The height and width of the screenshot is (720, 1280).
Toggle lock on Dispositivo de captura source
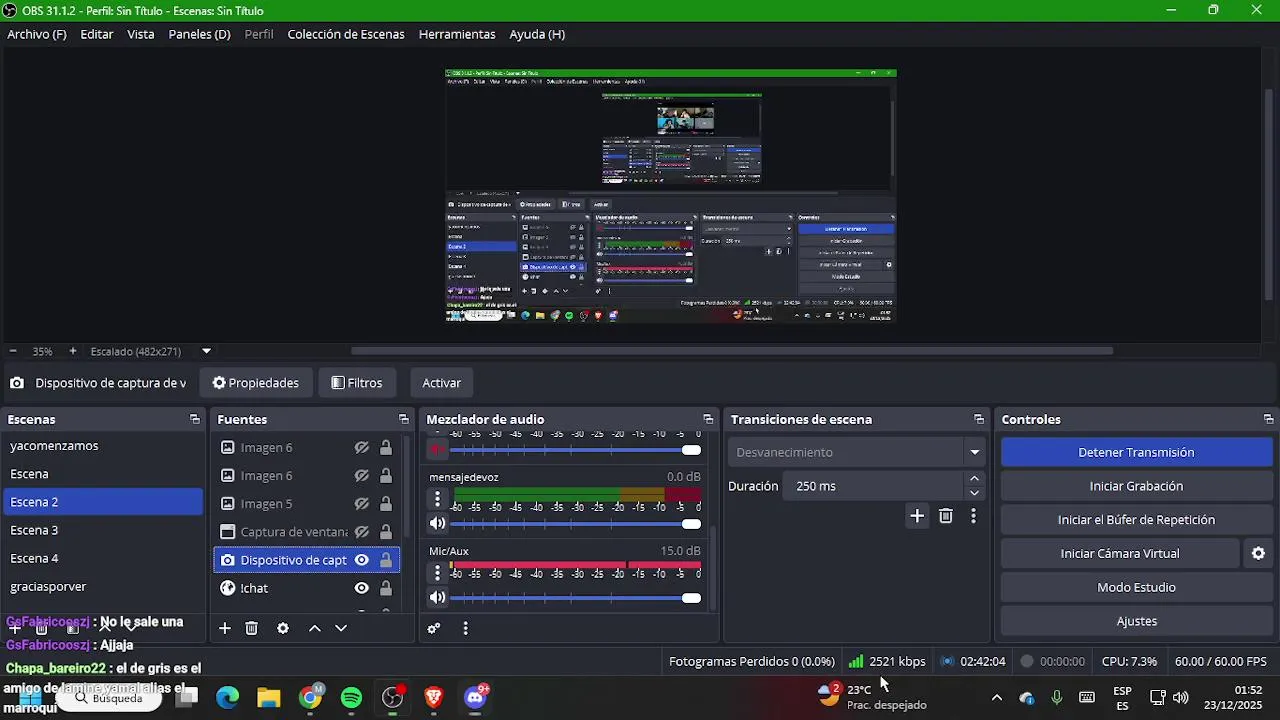pos(386,560)
